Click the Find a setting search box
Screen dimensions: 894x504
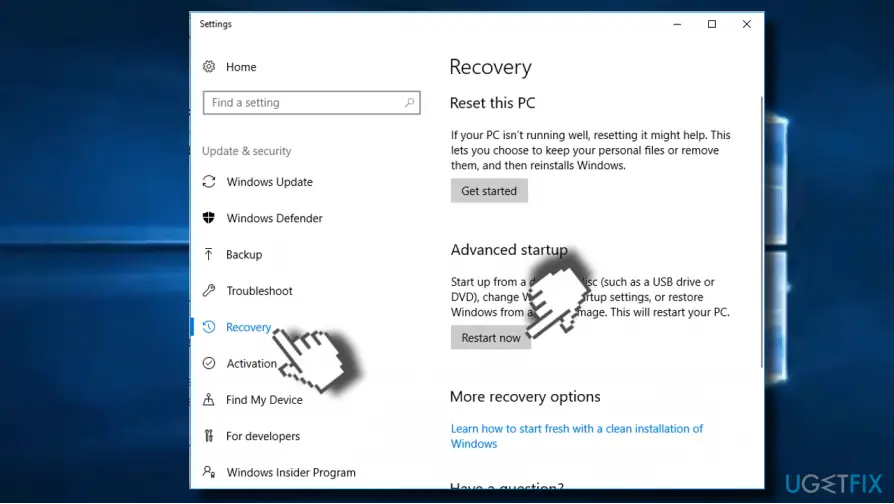[311, 103]
